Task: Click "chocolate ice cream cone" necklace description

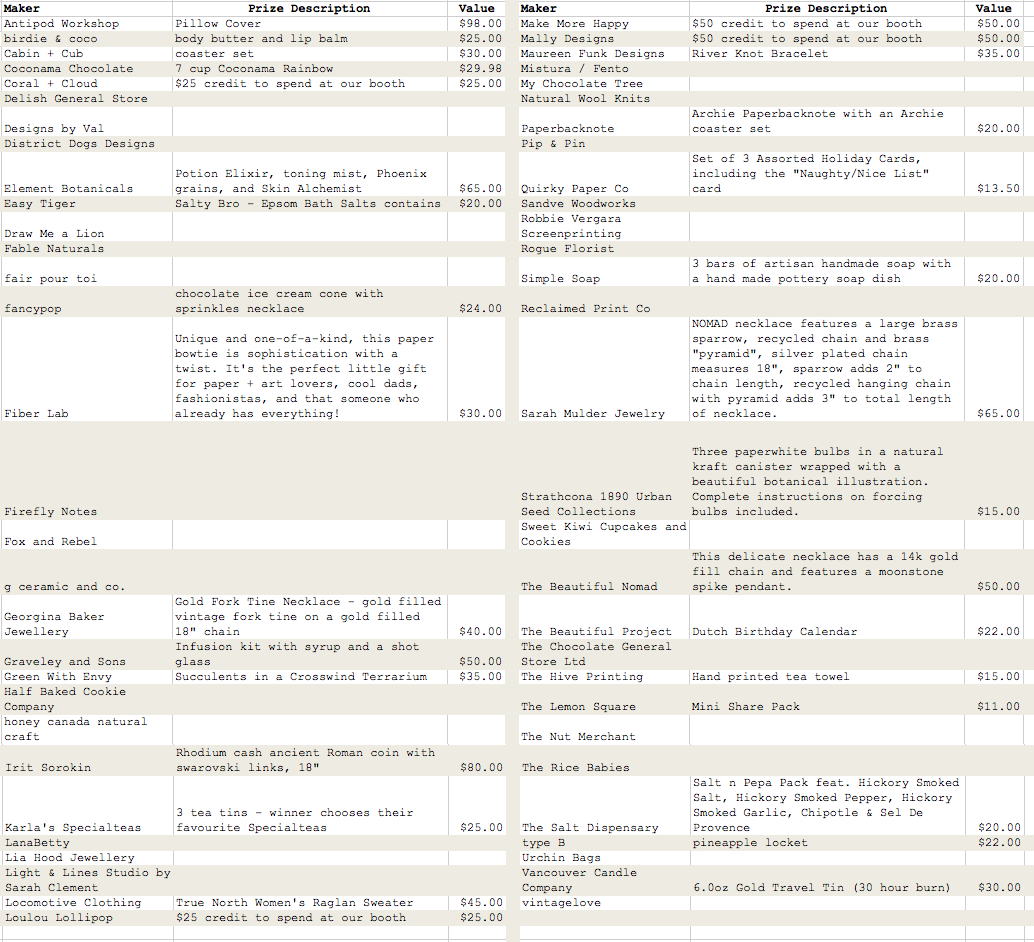Action: [310, 301]
